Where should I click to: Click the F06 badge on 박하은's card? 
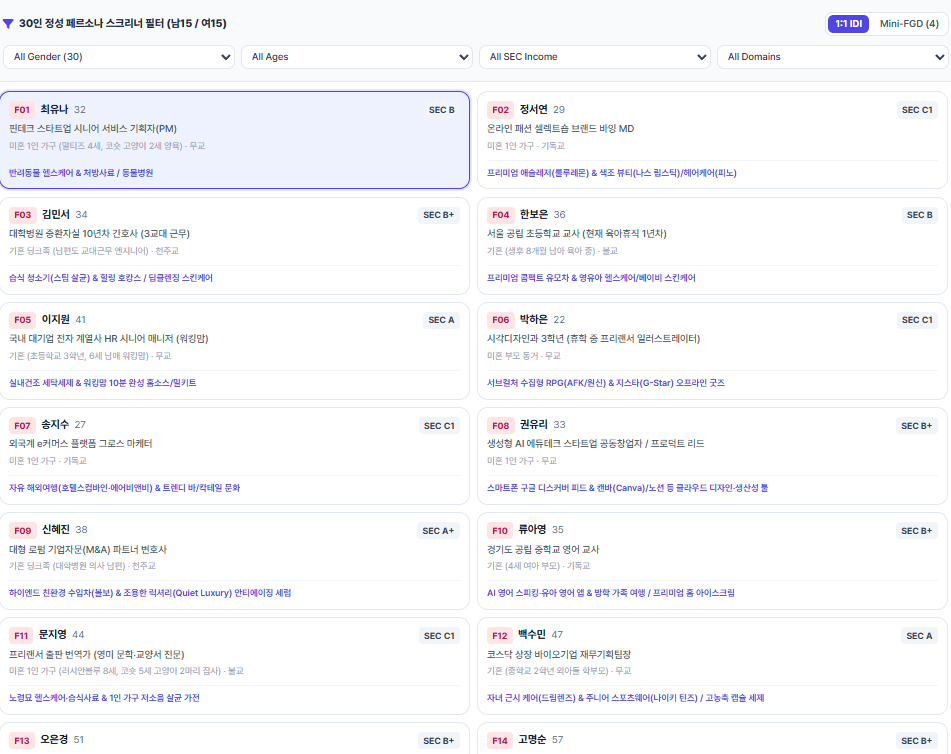500,320
